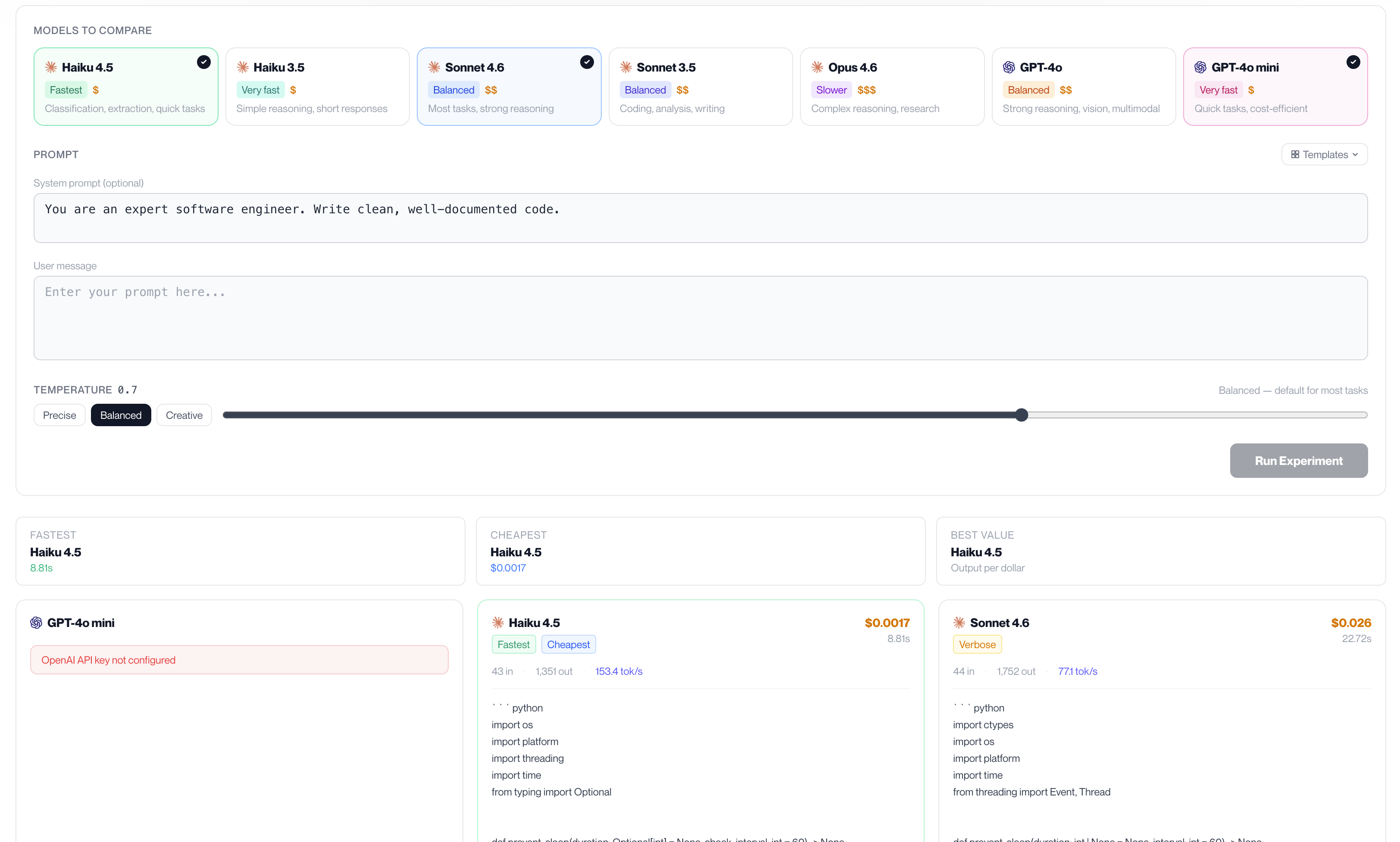Click the templates grid icon in the Templates button
The width and height of the screenshot is (1400, 842).
tap(1296, 154)
